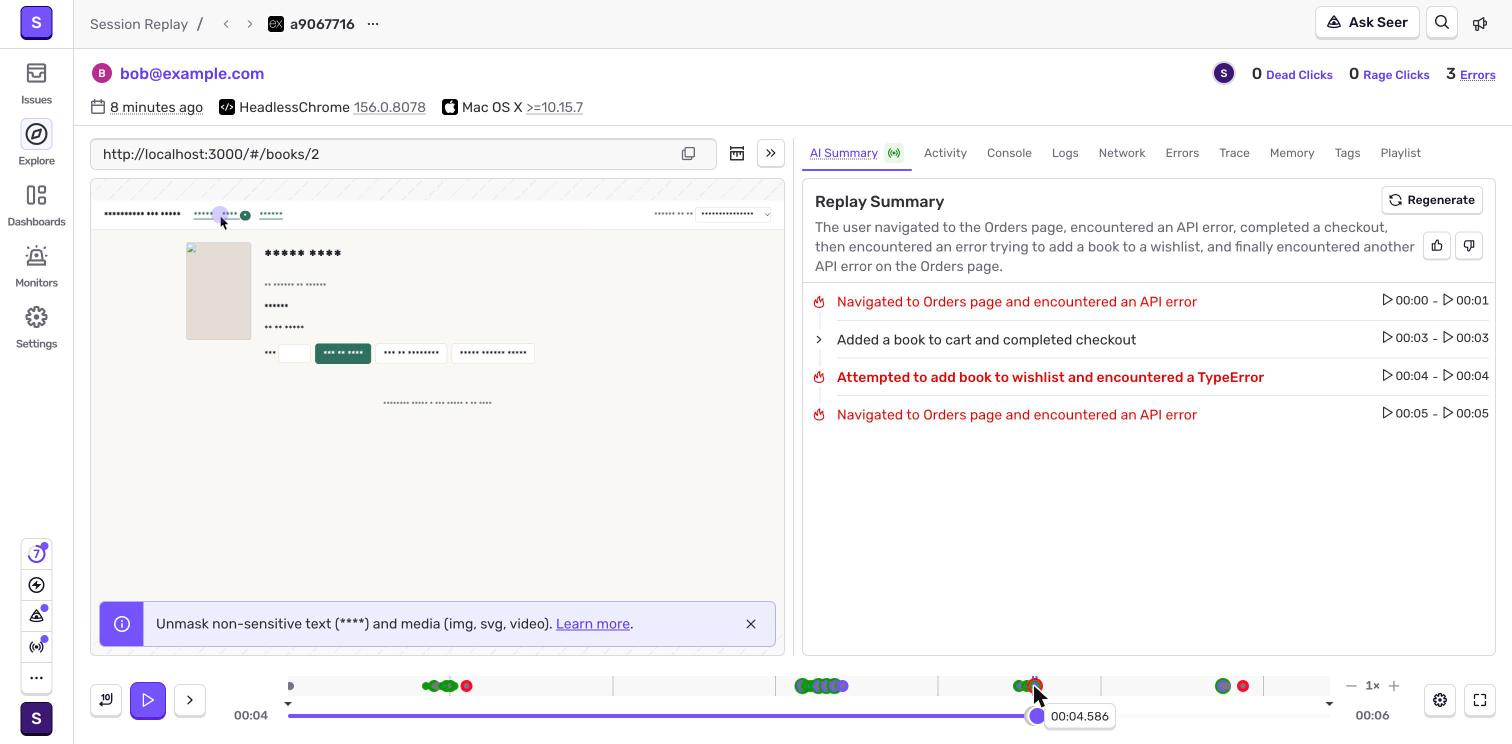Switch to the Network tab
This screenshot has height=744, width=1512.
tap(1122, 153)
